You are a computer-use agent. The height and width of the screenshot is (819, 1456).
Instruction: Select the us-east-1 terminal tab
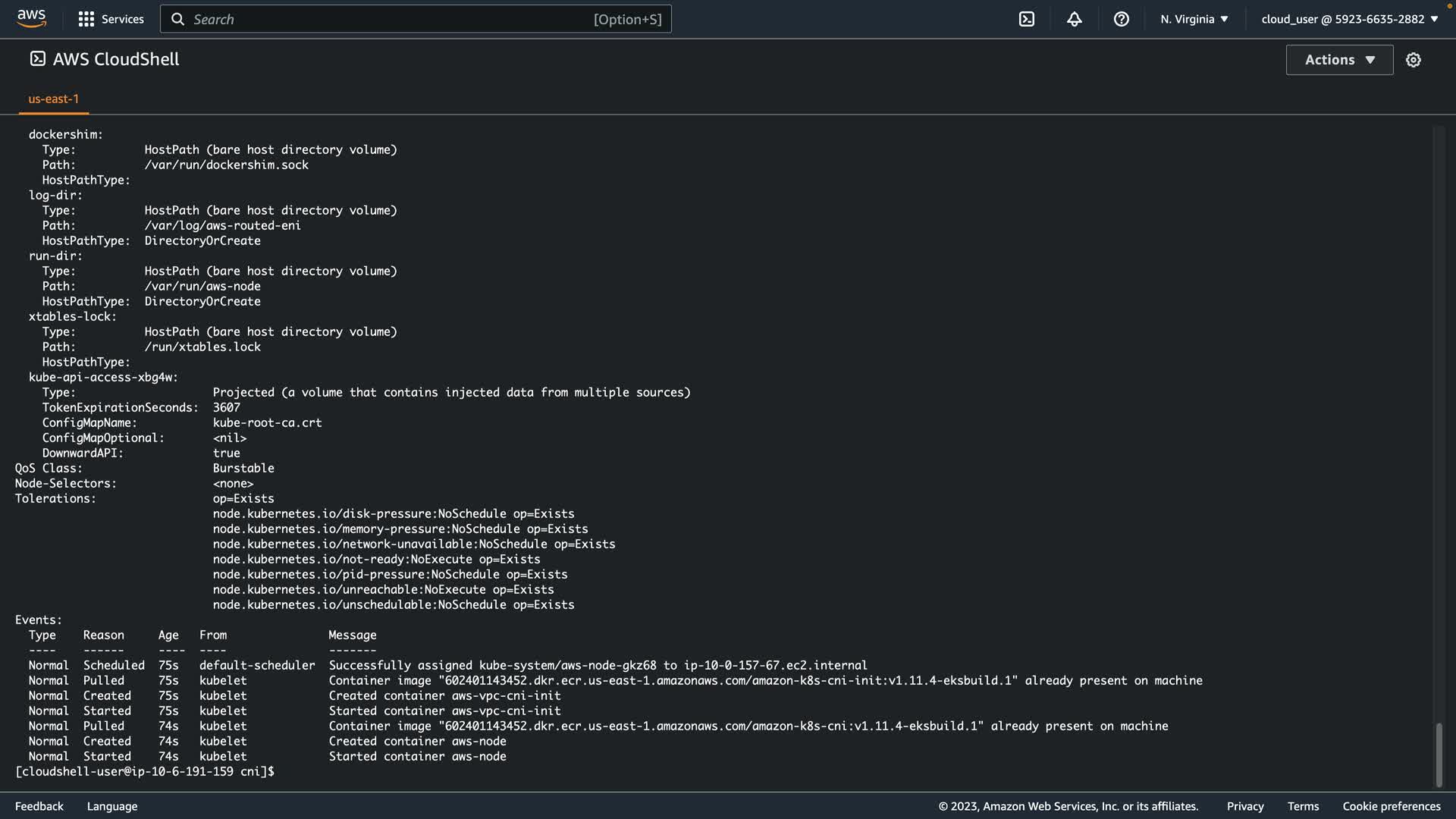pos(53,99)
